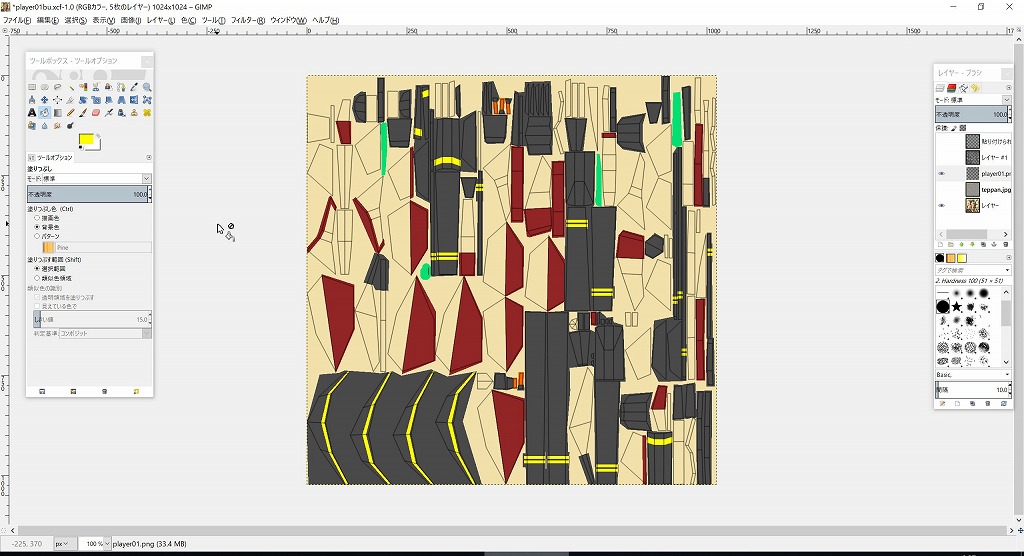Viewport: 1024px width, 556px height.
Task: Select the Dodge/Burn tool
Action: [71, 125]
